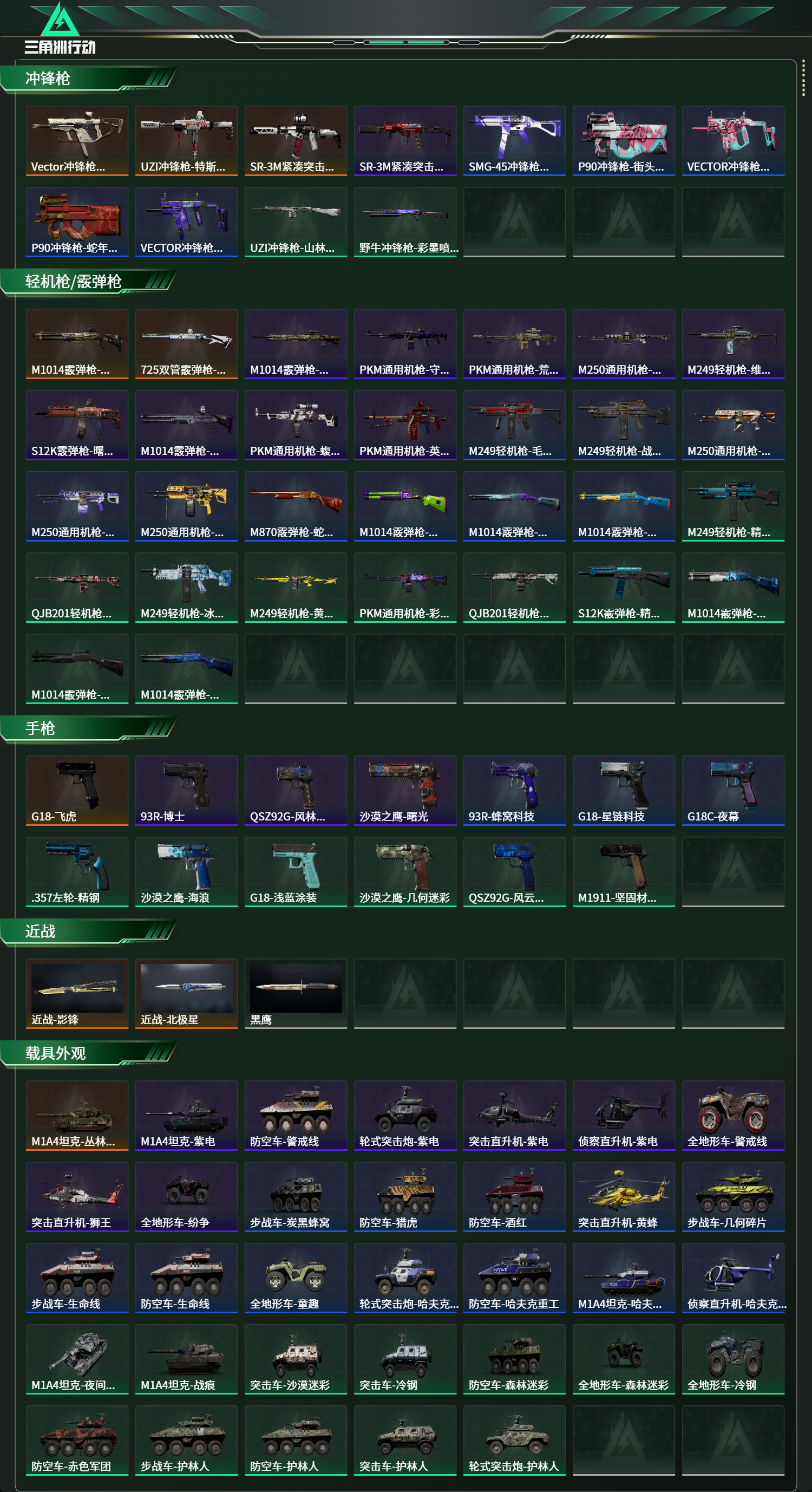Click the 三角洲行动 logo

tap(60, 29)
